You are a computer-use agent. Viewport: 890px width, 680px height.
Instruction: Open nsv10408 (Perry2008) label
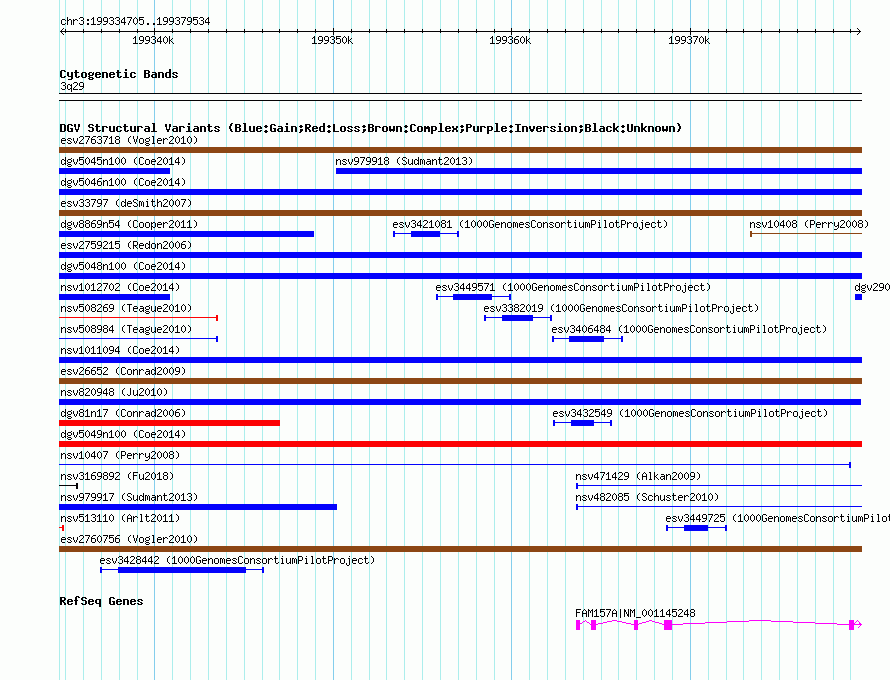click(809, 224)
